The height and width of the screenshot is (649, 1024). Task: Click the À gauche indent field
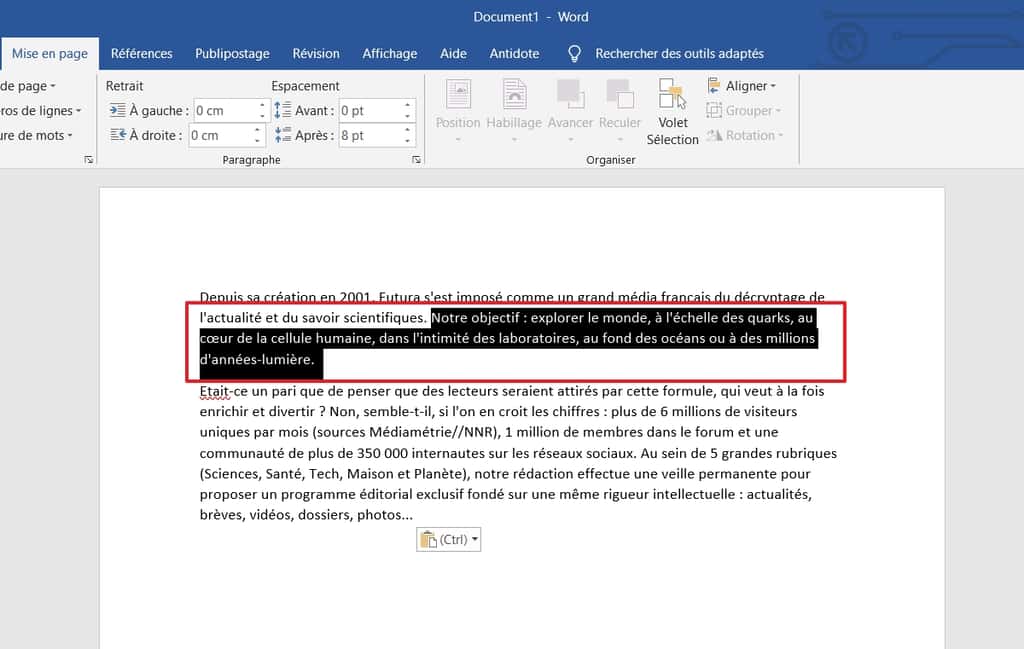pos(231,110)
